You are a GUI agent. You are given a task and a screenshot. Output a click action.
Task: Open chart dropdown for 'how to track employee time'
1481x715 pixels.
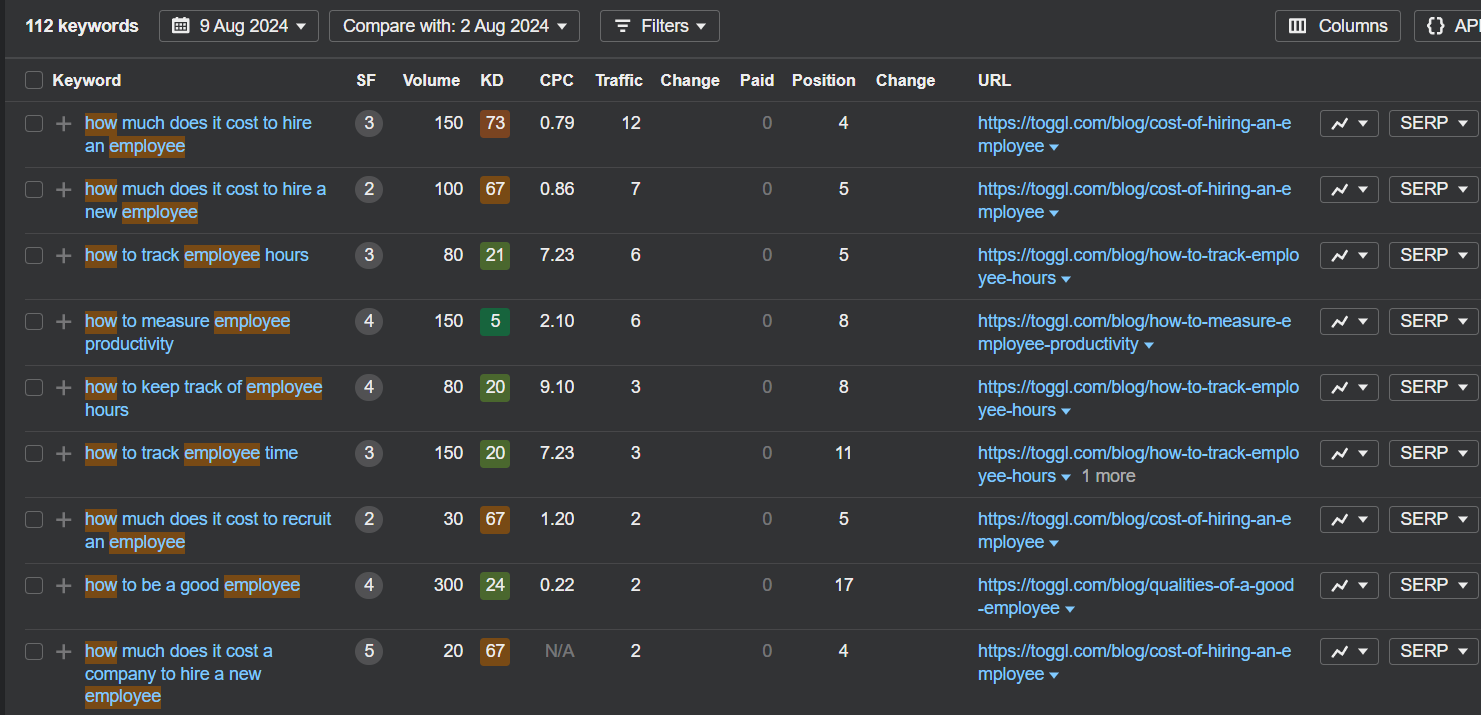(x=1350, y=453)
